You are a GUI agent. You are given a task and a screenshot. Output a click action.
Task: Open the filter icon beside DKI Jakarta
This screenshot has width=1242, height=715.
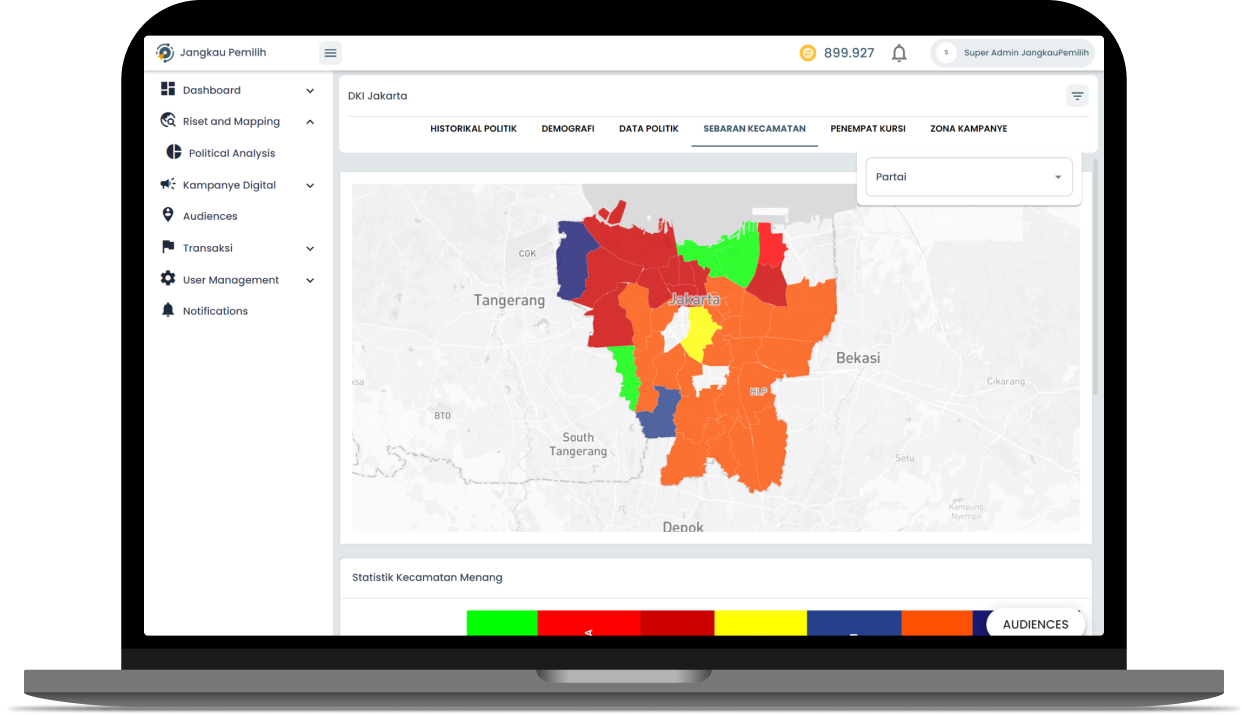1077,96
